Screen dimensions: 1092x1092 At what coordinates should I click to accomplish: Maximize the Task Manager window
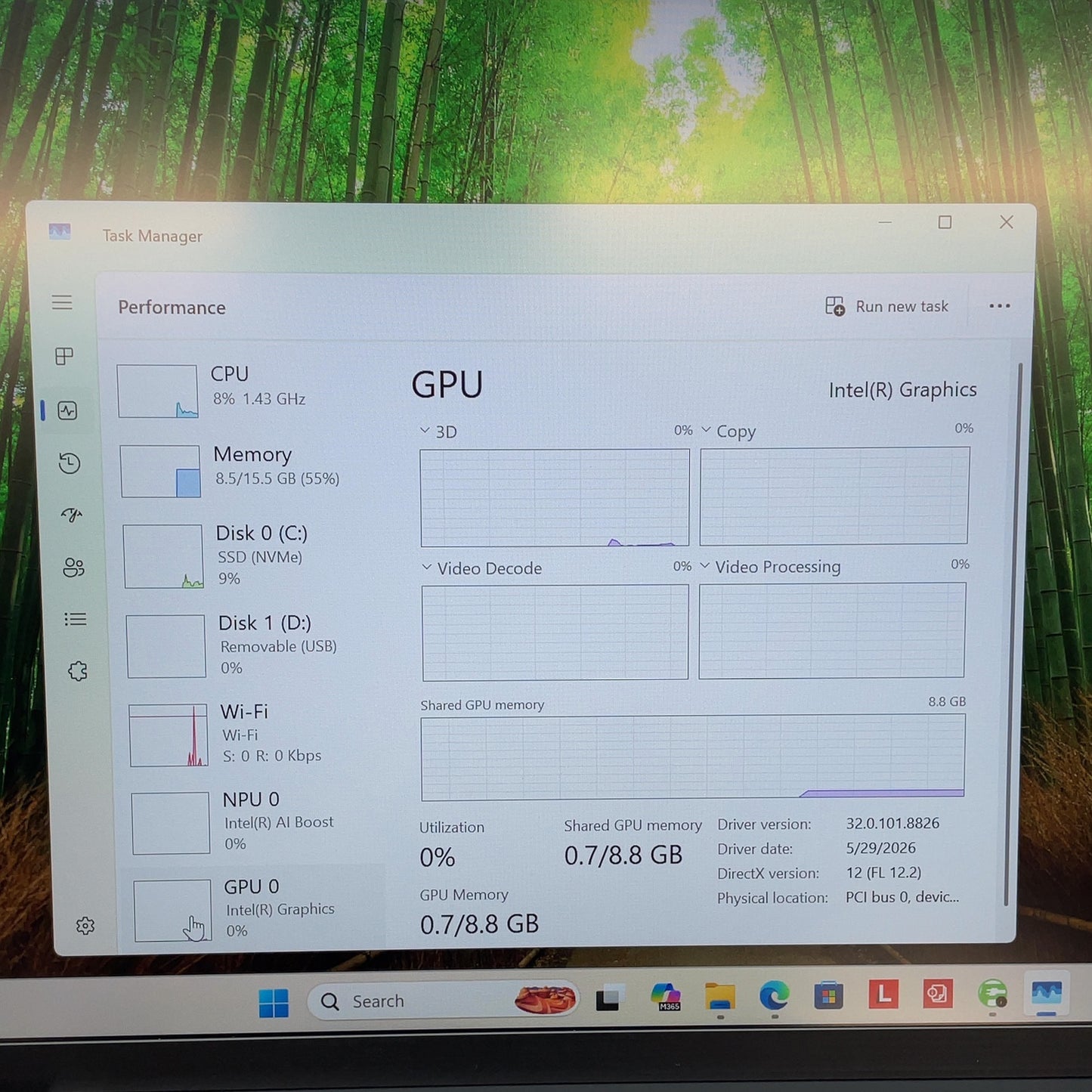(945, 222)
